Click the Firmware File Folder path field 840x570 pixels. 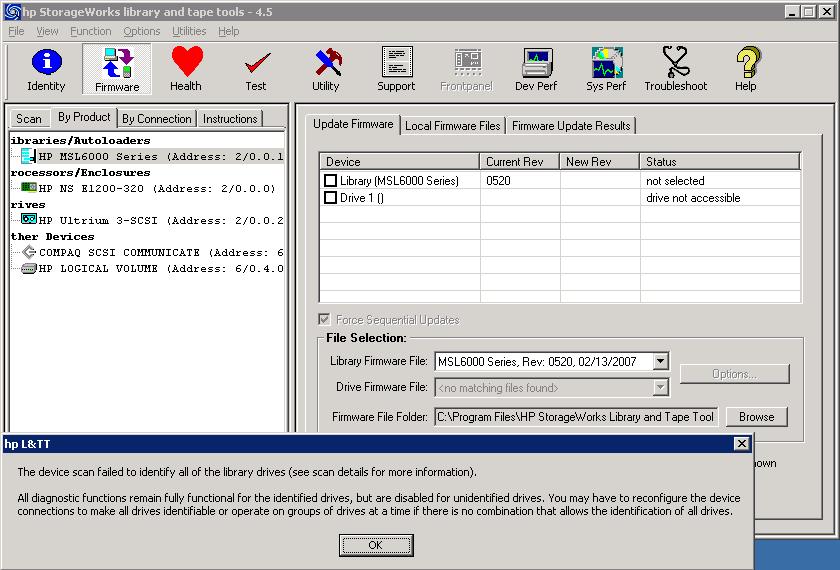575,417
